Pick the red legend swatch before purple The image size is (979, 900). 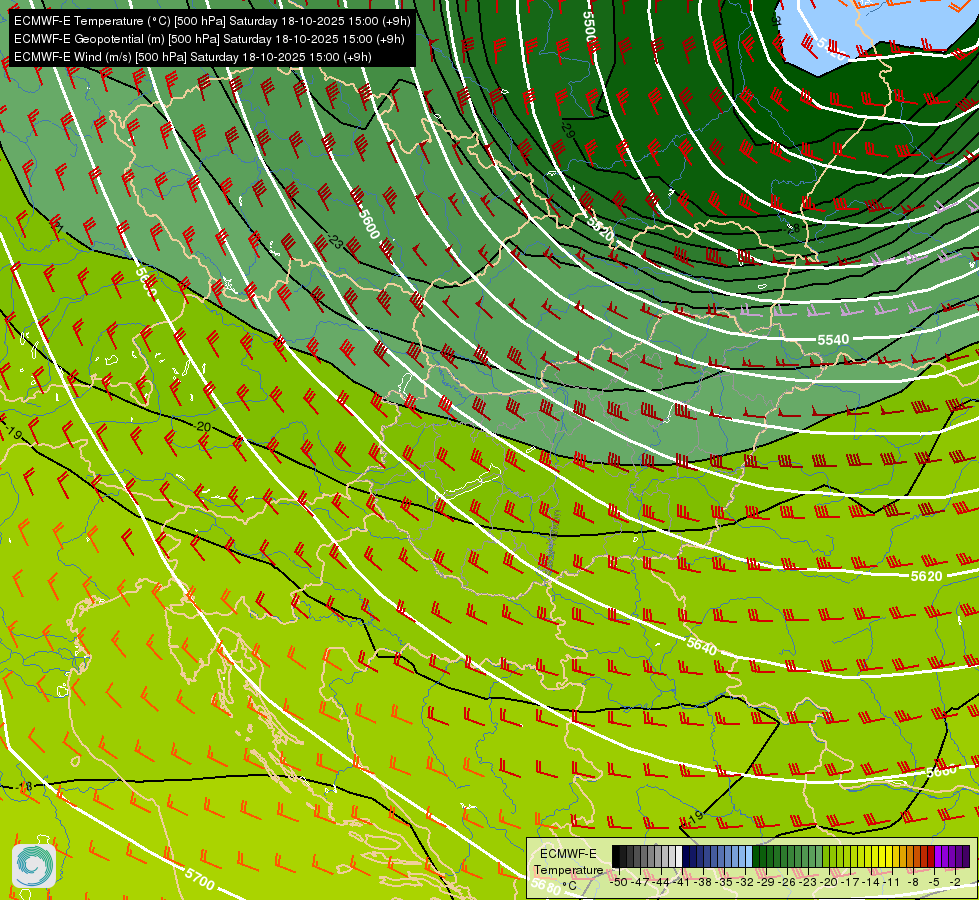click(x=931, y=856)
